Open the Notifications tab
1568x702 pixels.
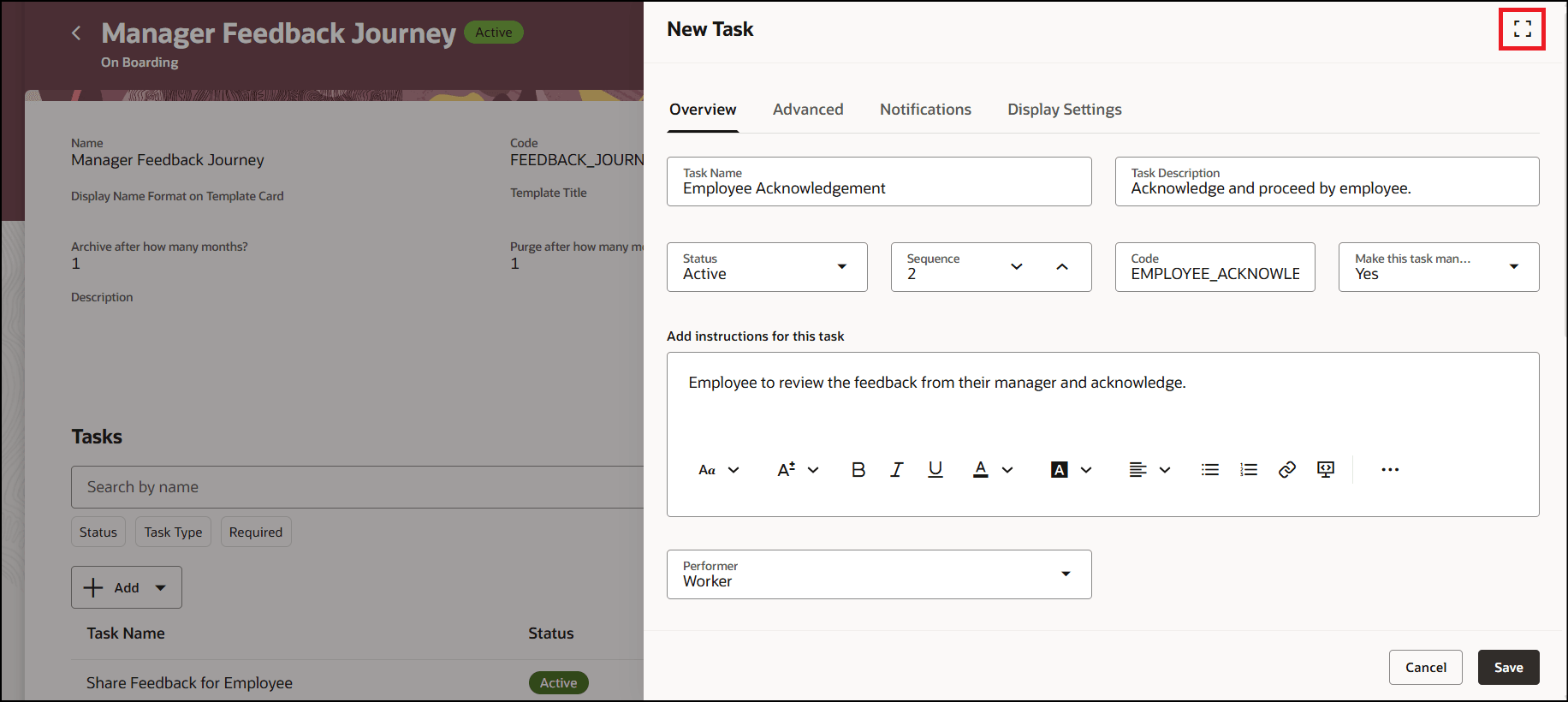pyautogui.click(x=925, y=110)
